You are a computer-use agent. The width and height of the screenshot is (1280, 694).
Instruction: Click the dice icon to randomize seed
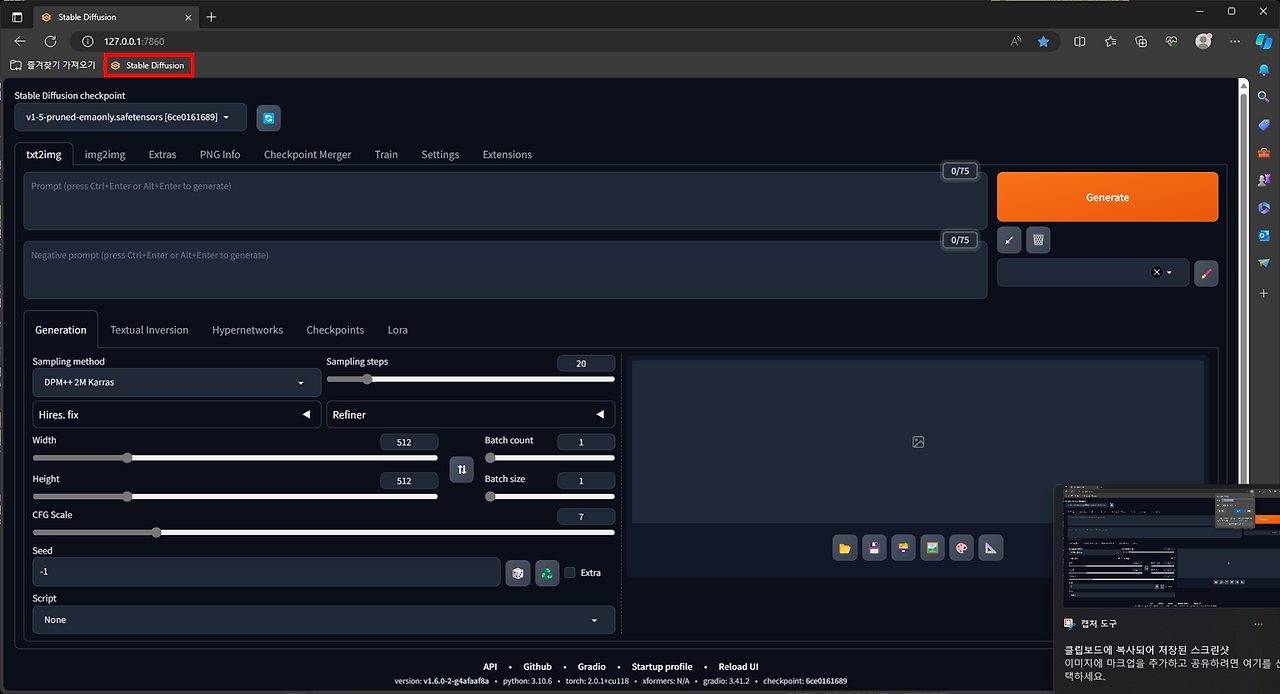518,572
